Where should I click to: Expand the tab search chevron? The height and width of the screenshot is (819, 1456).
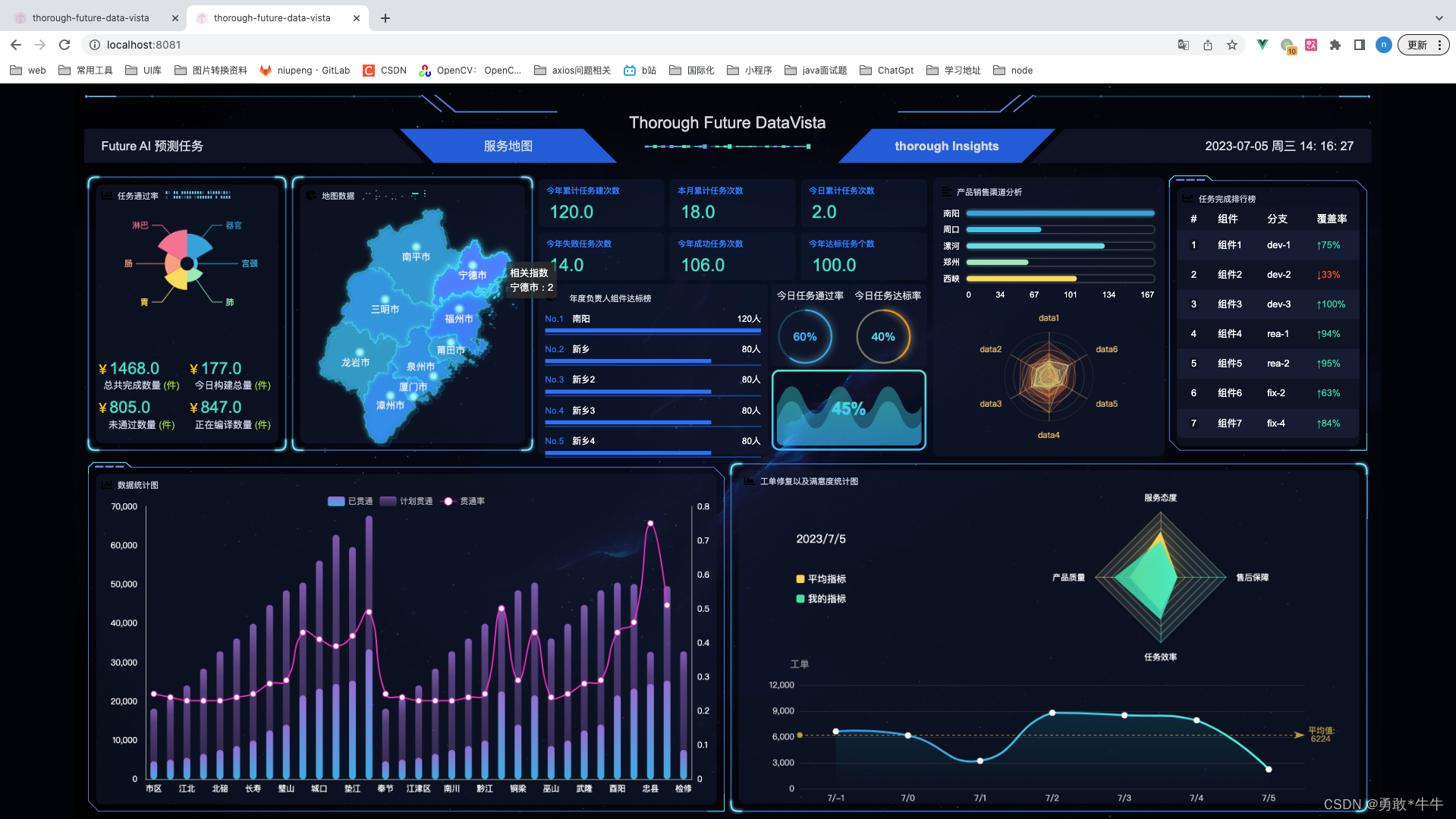[1439, 18]
